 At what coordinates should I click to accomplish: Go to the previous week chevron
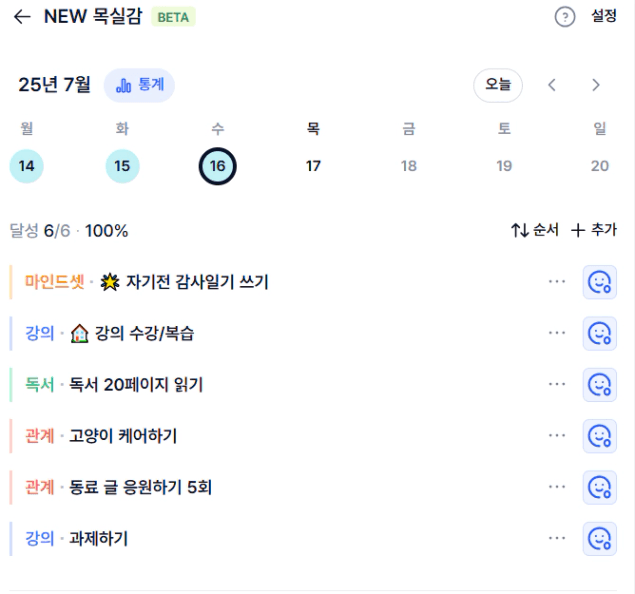[552, 85]
